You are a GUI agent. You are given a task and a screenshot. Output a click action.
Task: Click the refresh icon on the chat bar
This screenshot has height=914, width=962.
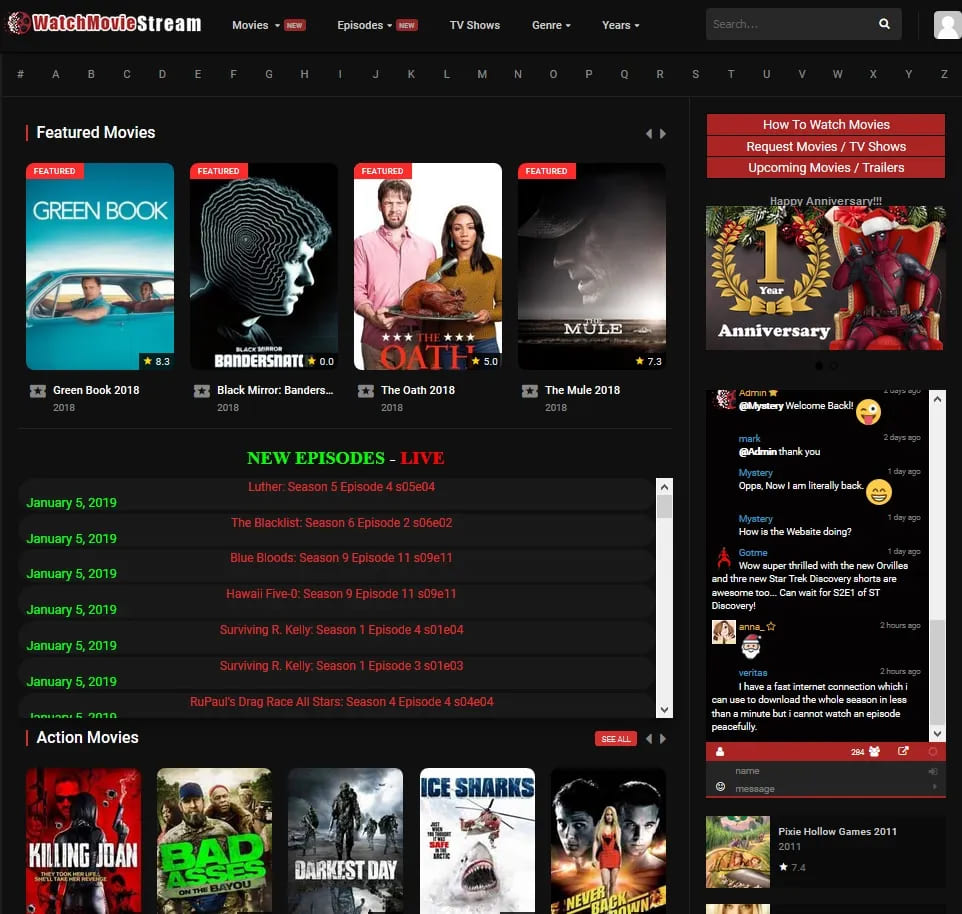(x=934, y=751)
